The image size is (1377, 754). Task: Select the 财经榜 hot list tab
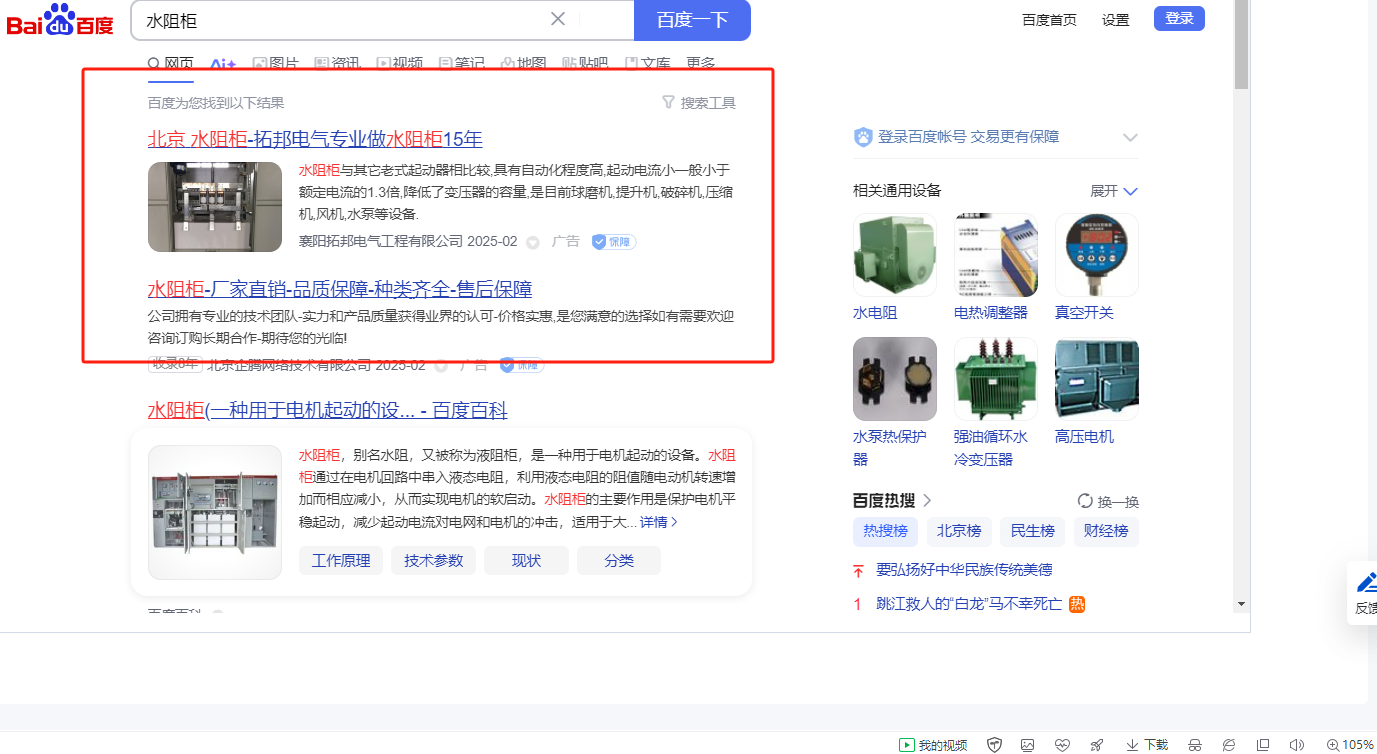point(1105,531)
